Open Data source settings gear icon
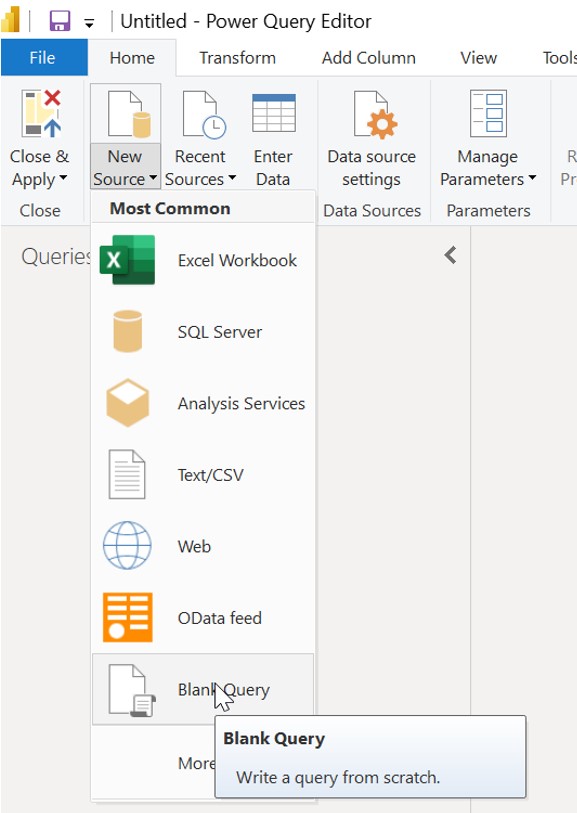This screenshot has height=813, width=577. pos(375,115)
